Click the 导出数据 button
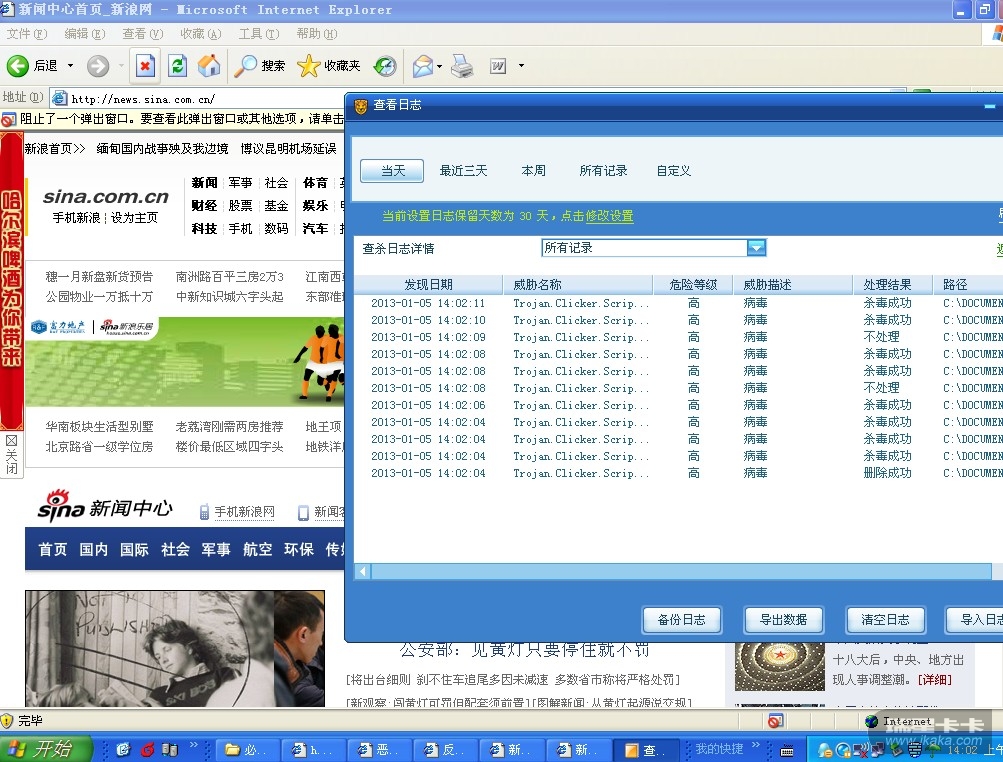 [784, 619]
